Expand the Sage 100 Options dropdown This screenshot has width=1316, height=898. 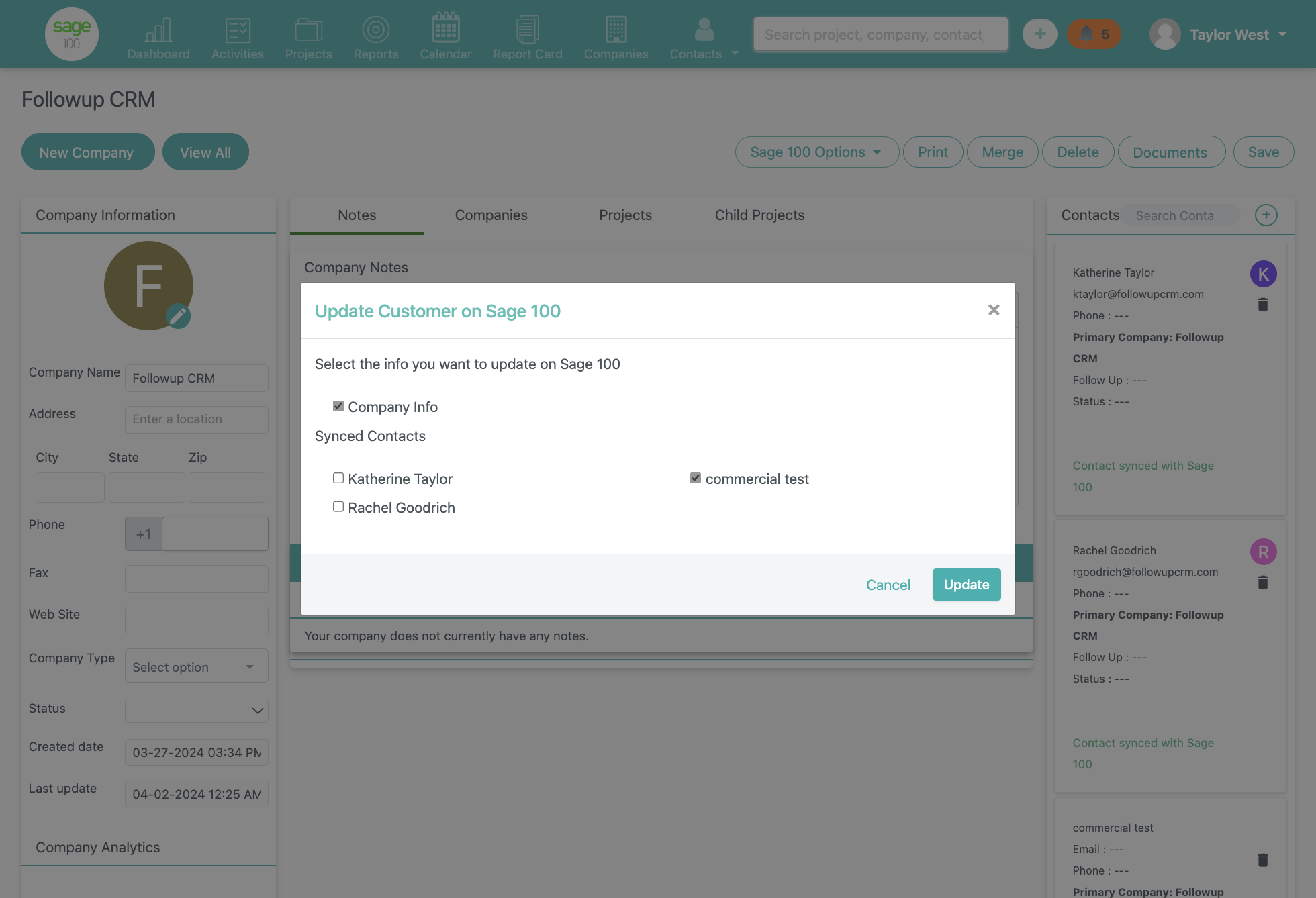click(816, 152)
